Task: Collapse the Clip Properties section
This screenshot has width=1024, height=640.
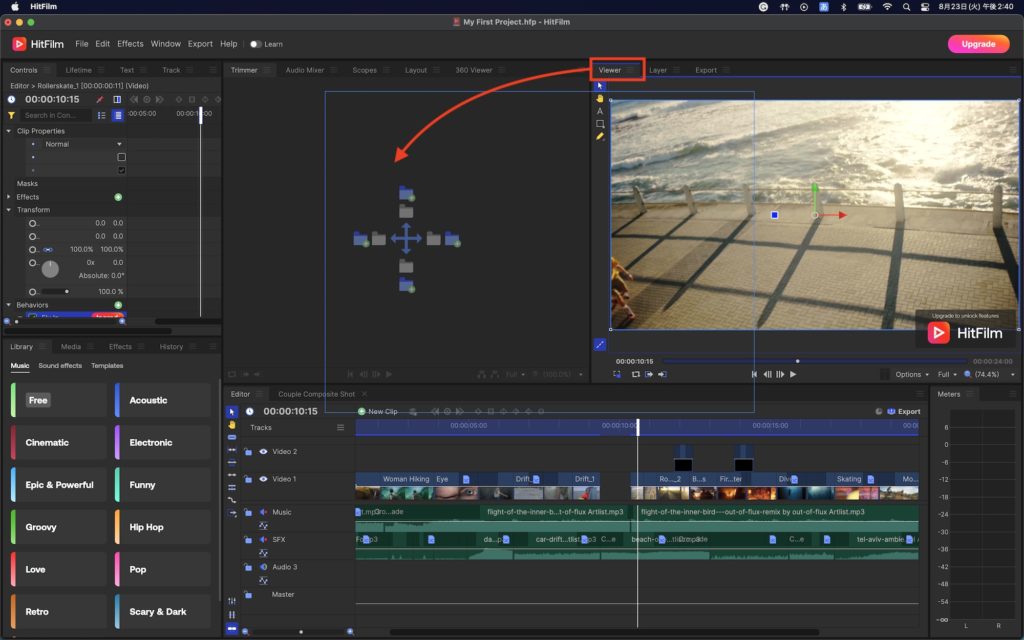Action: (x=9, y=131)
